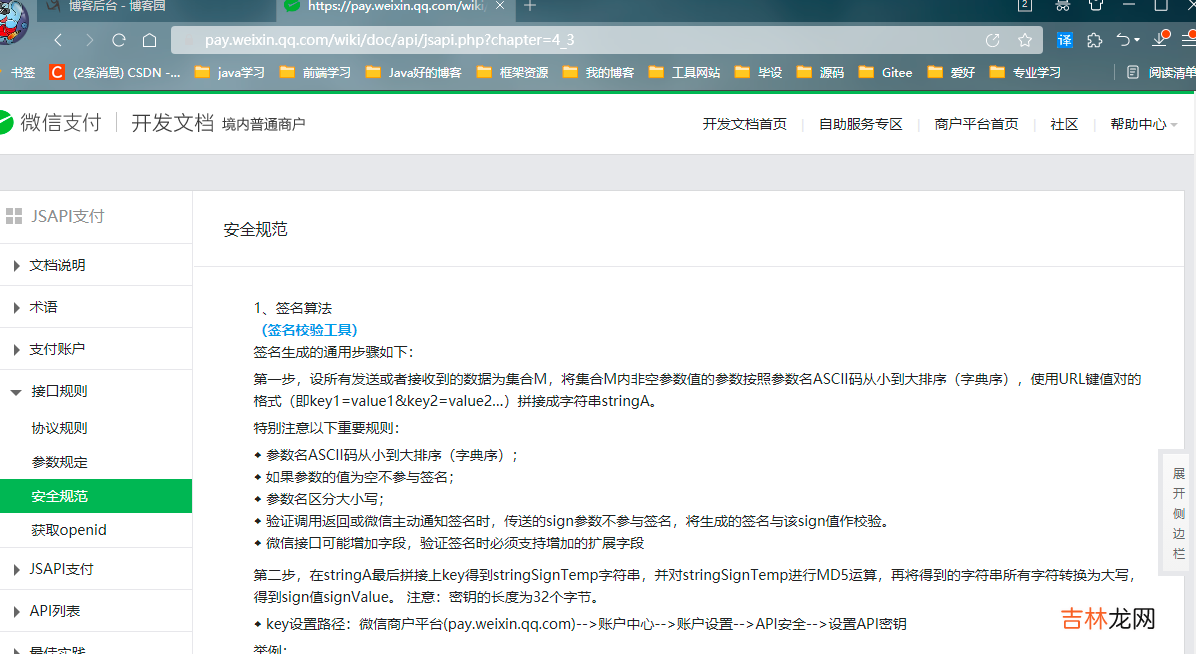Screen dimensions: 1196x654
Task: Expand the API列表 sidebar section
Action: [x=55, y=611]
